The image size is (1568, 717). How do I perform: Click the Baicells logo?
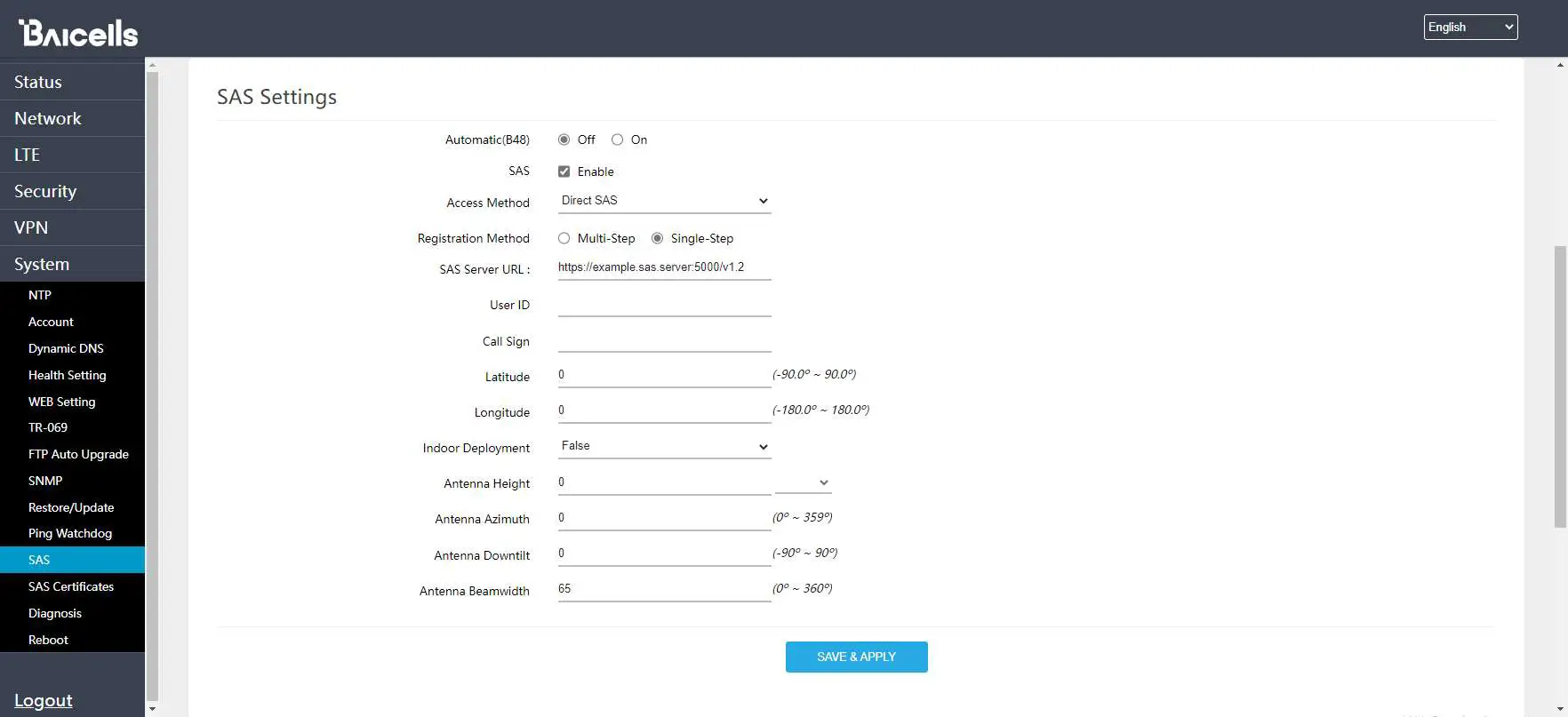click(x=78, y=33)
